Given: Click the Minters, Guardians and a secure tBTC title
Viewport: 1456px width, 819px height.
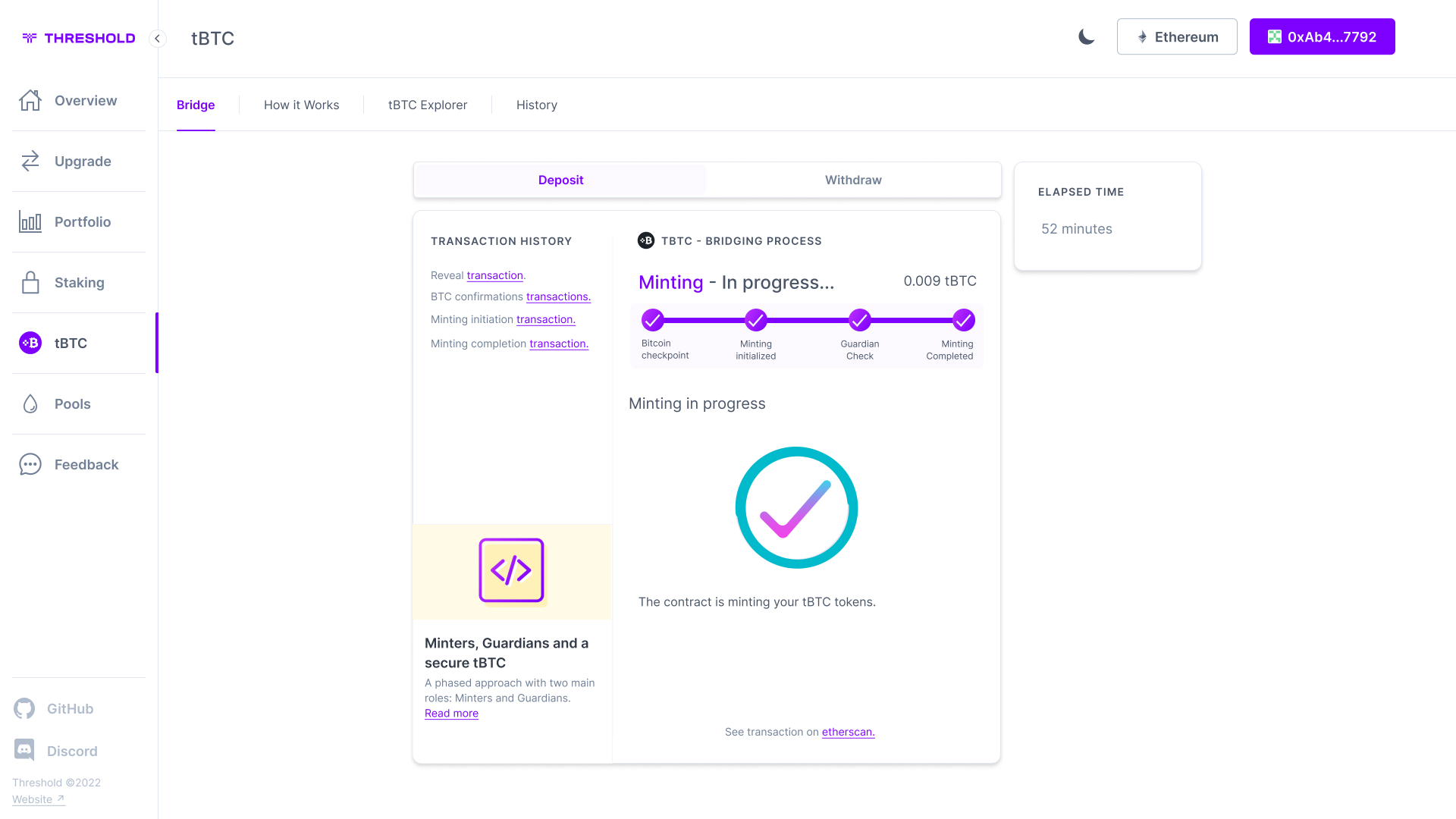Looking at the screenshot, I should tap(507, 653).
